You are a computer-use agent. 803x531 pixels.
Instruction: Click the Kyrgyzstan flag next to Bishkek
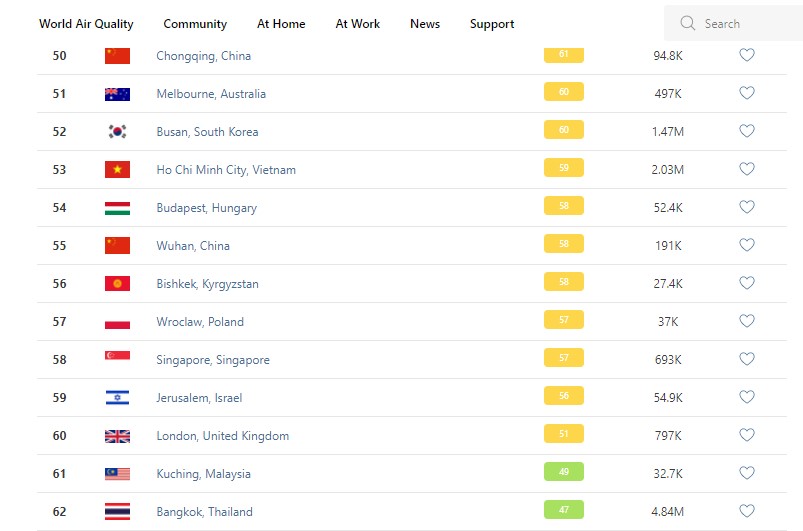(117, 284)
